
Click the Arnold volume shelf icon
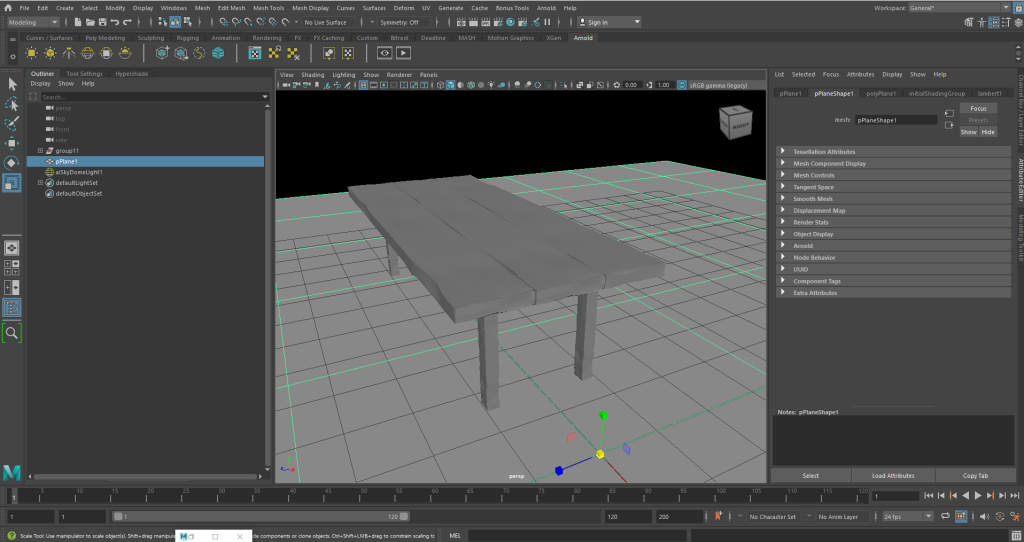218,54
